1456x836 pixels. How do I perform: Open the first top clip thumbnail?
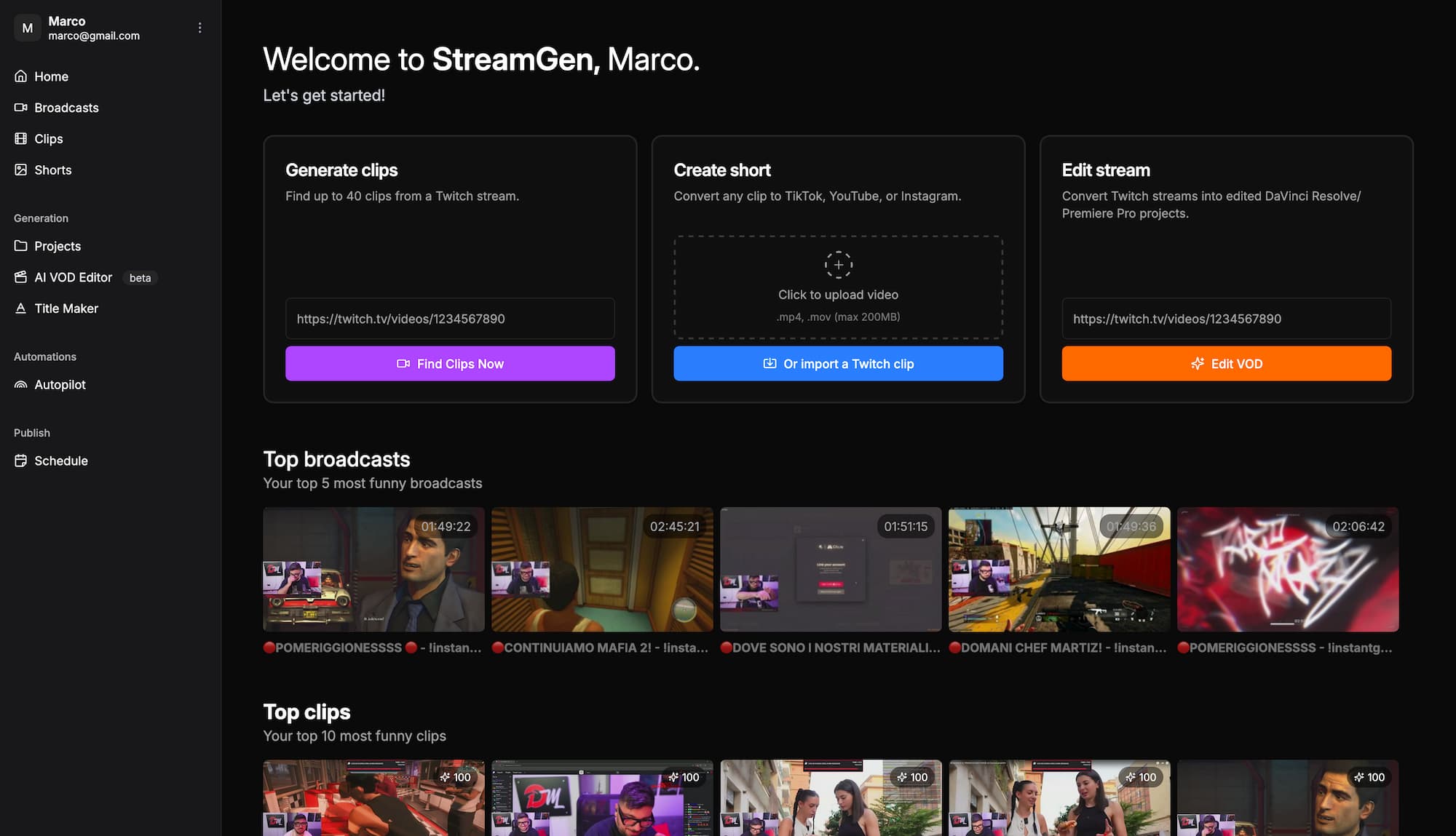click(x=373, y=798)
